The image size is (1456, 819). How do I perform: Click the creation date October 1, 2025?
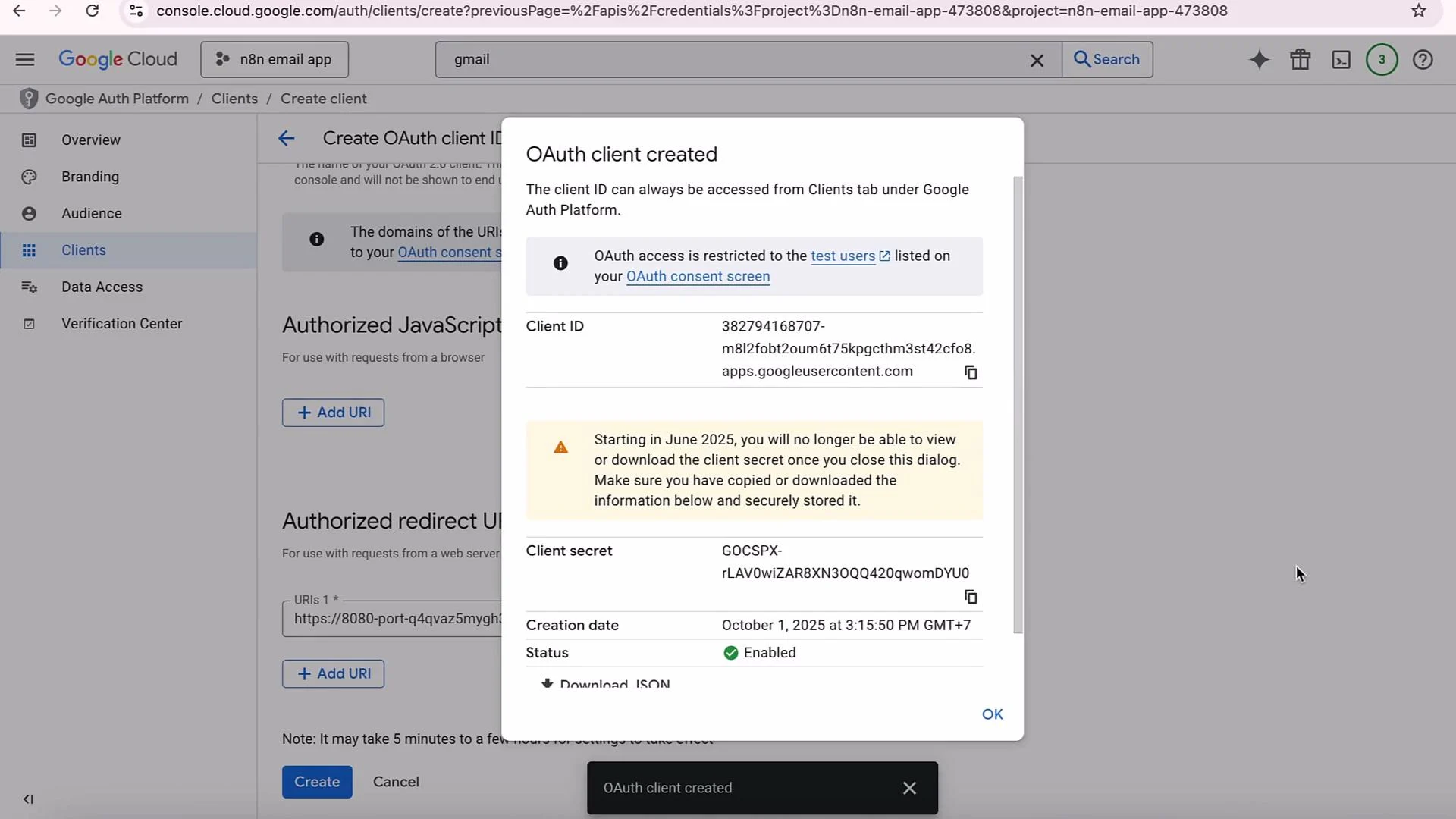click(846, 626)
